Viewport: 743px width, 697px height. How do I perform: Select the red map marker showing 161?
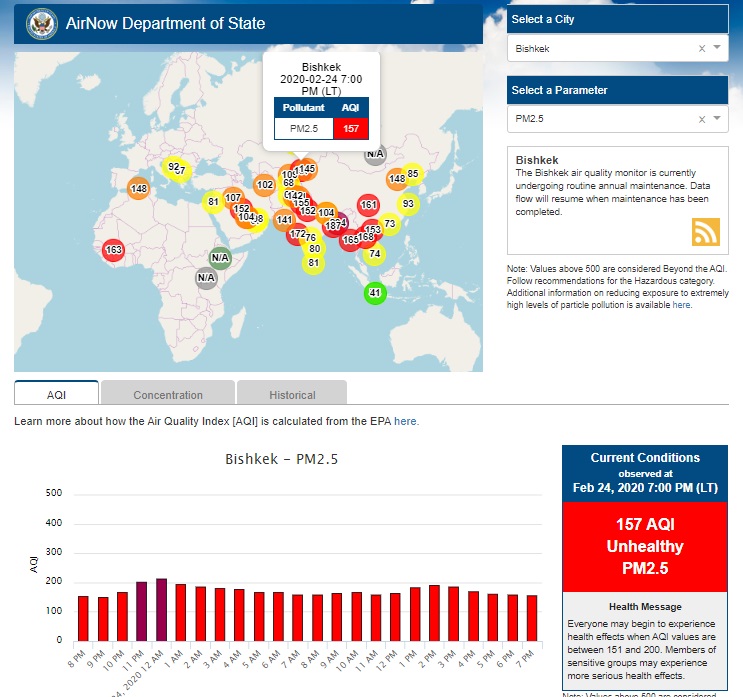pos(368,205)
